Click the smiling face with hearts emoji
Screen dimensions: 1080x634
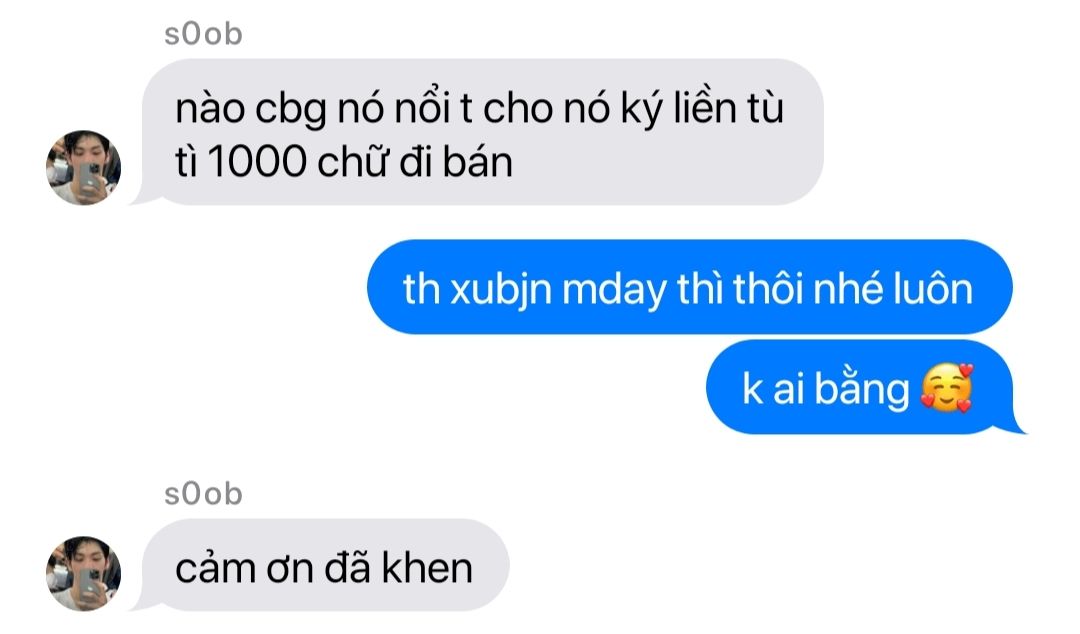coord(947,387)
